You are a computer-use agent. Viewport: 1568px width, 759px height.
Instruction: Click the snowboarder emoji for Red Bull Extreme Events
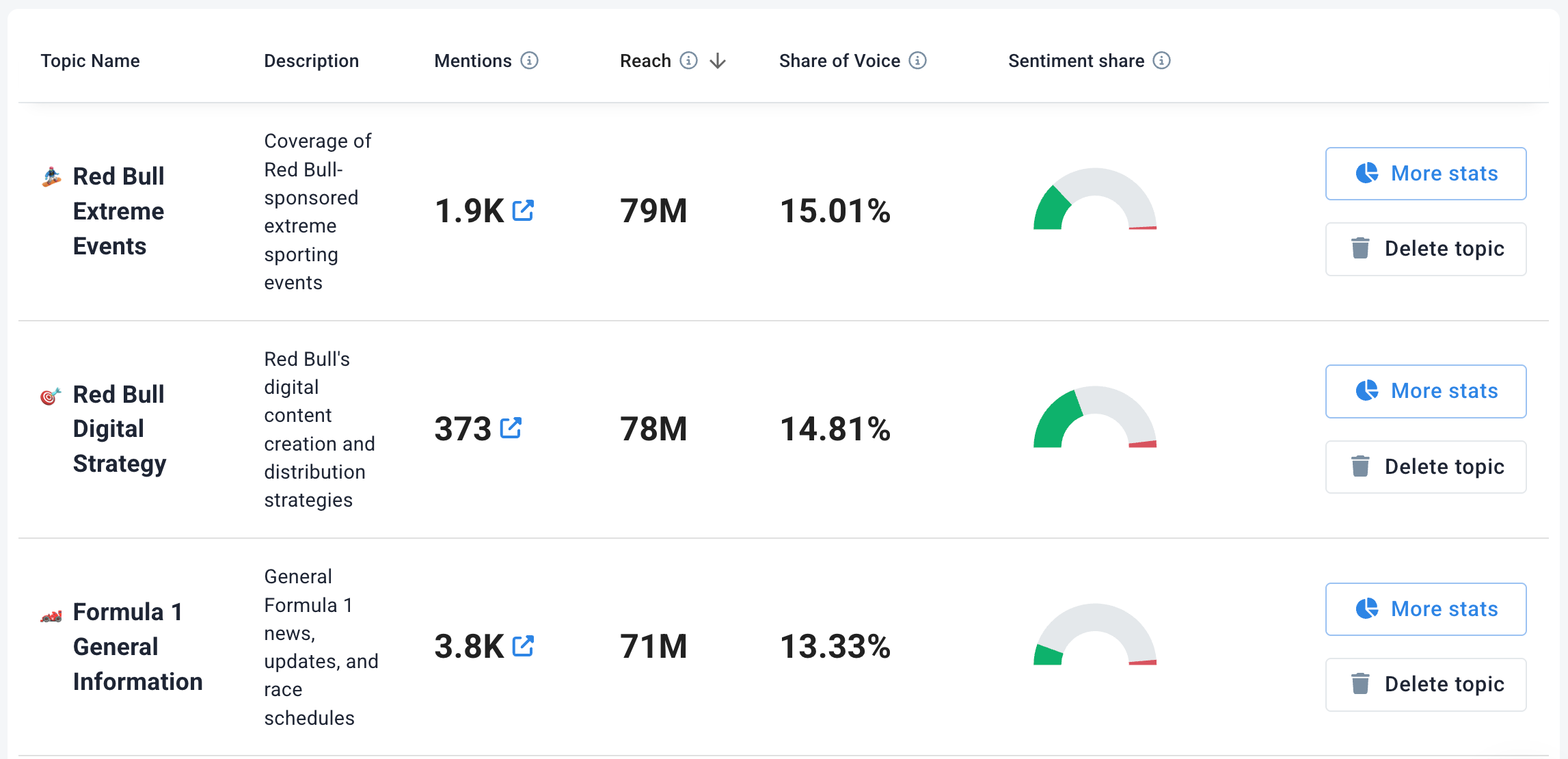pyautogui.click(x=51, y=176)
